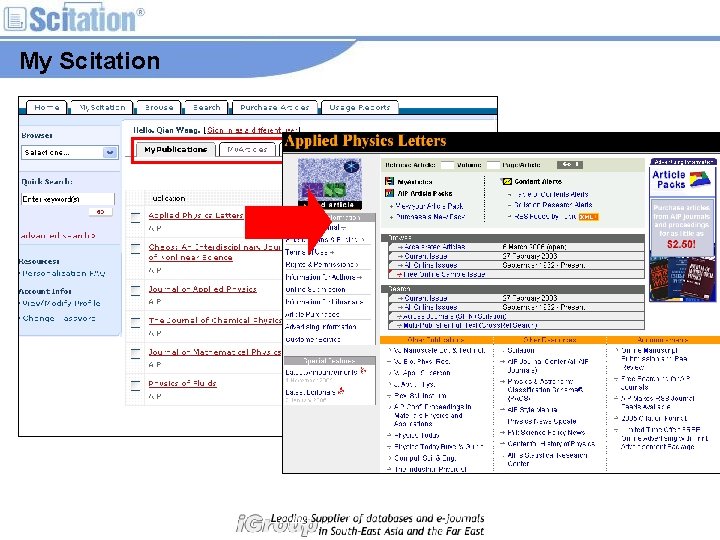Open the Physics of Fluids link
Viewport: 720px width, 540px height.
coord(182,383)
